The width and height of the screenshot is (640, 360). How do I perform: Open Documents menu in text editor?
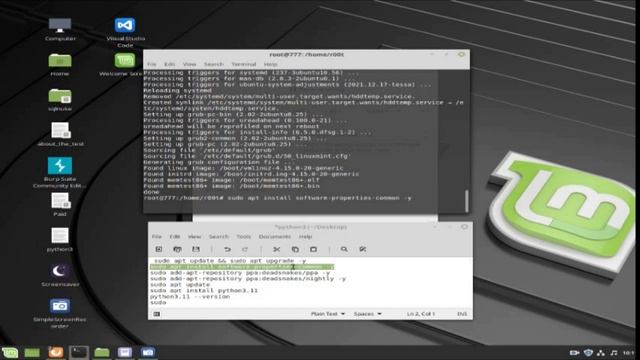[275, 236]
